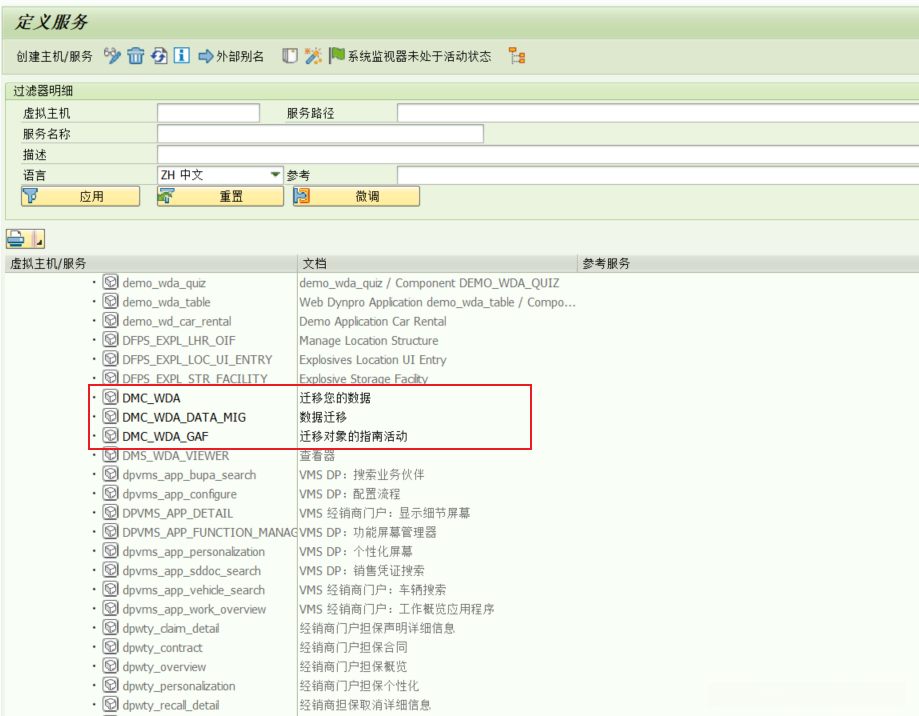Screen dimensions: 919x716
Task: Select the dpwty_personalization service node
Action: click(179, 686)
